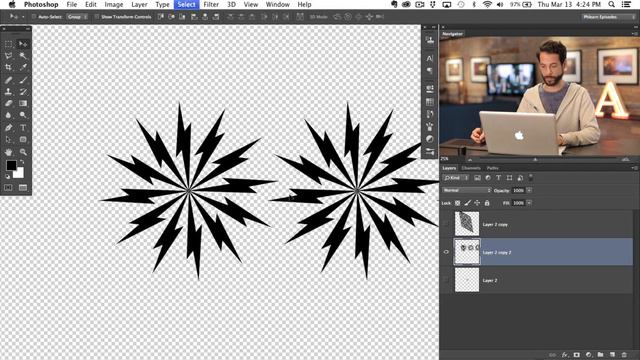Click the foreground color swatch

pos(11,165)
